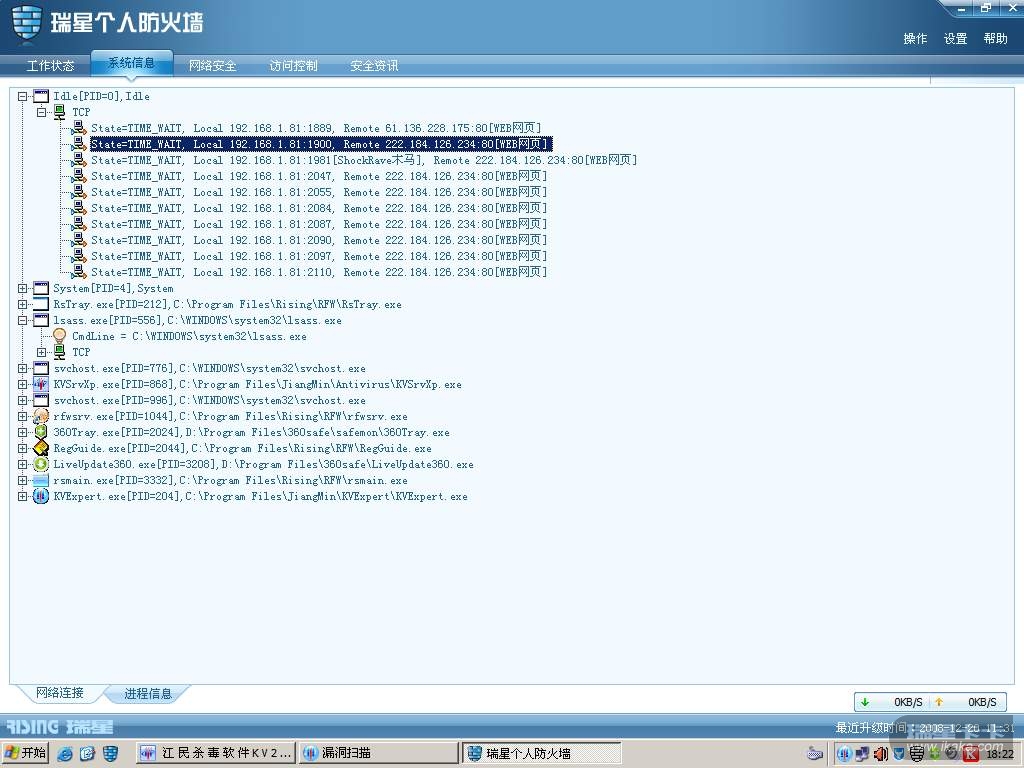Click the system clock showing 18:22
The image size is (1024, 768).
(1000, 754)
